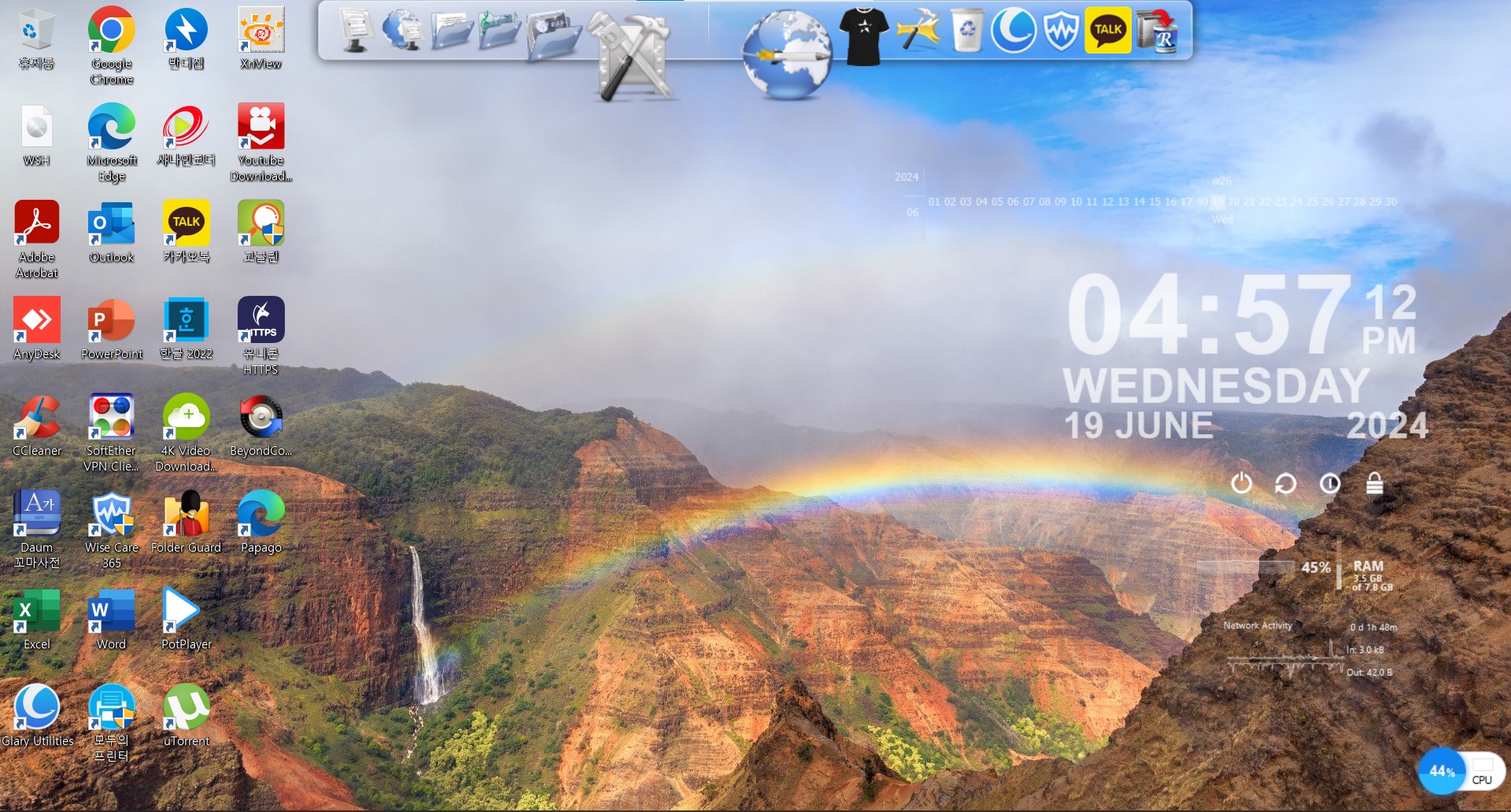
Task: Launch CCleaner from the desktop
Action: click(37, 426)
